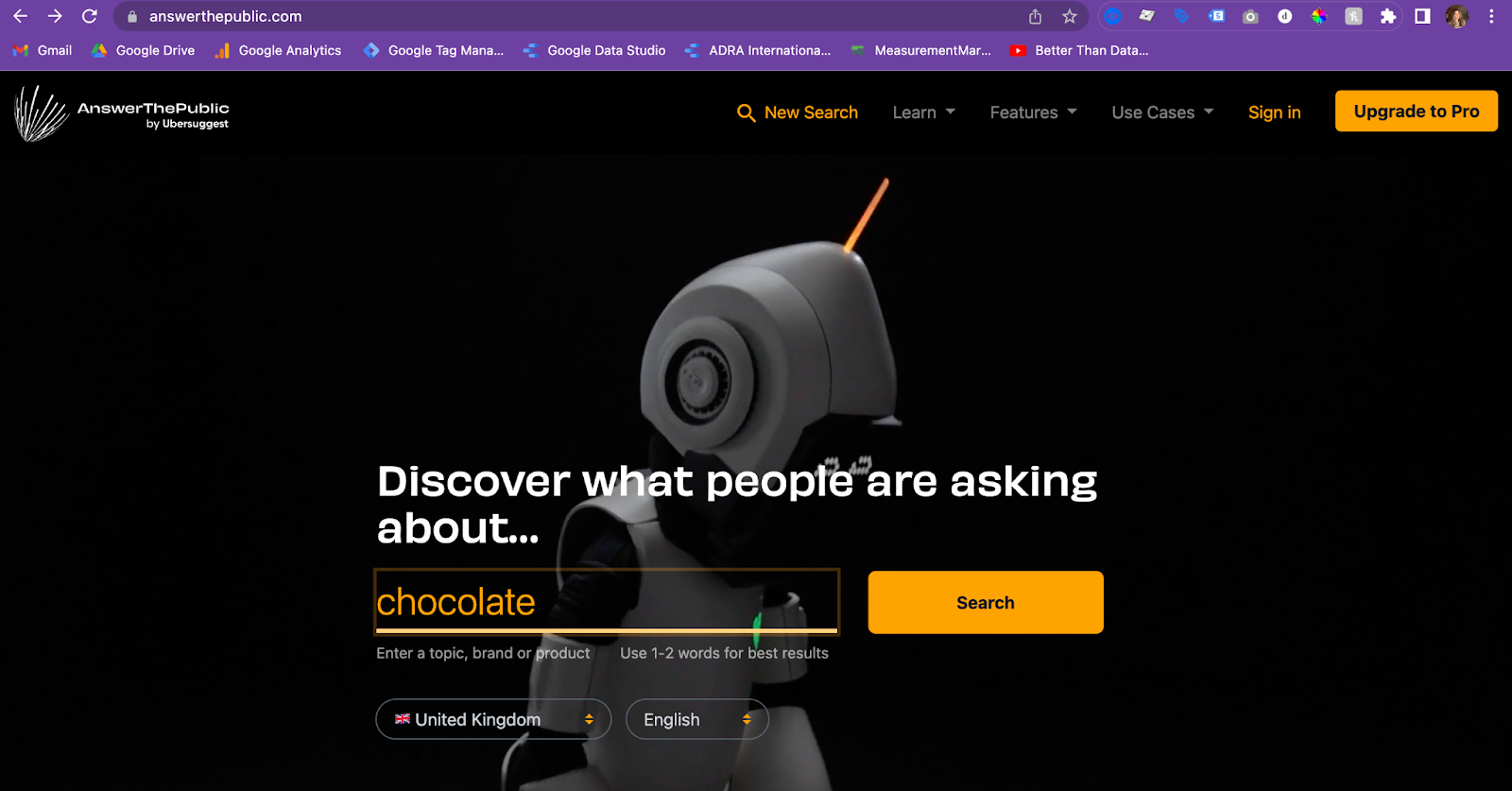Click the New Search magnifier icon
1512x791 pixels.
(746, 113)
